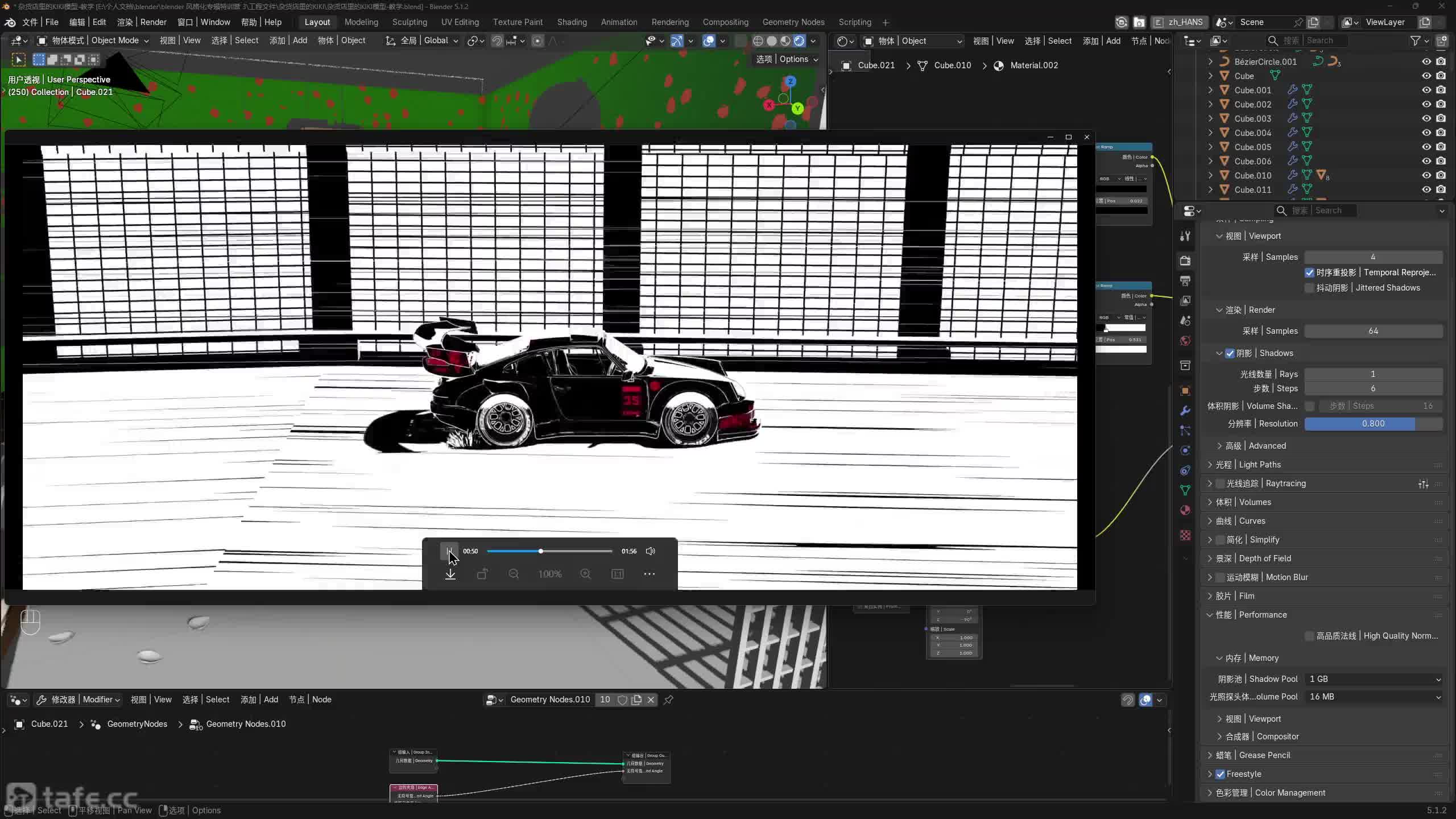Mute the video player volume icon
This screenshot has height=819, width=1456.
(x=651, y=551)
